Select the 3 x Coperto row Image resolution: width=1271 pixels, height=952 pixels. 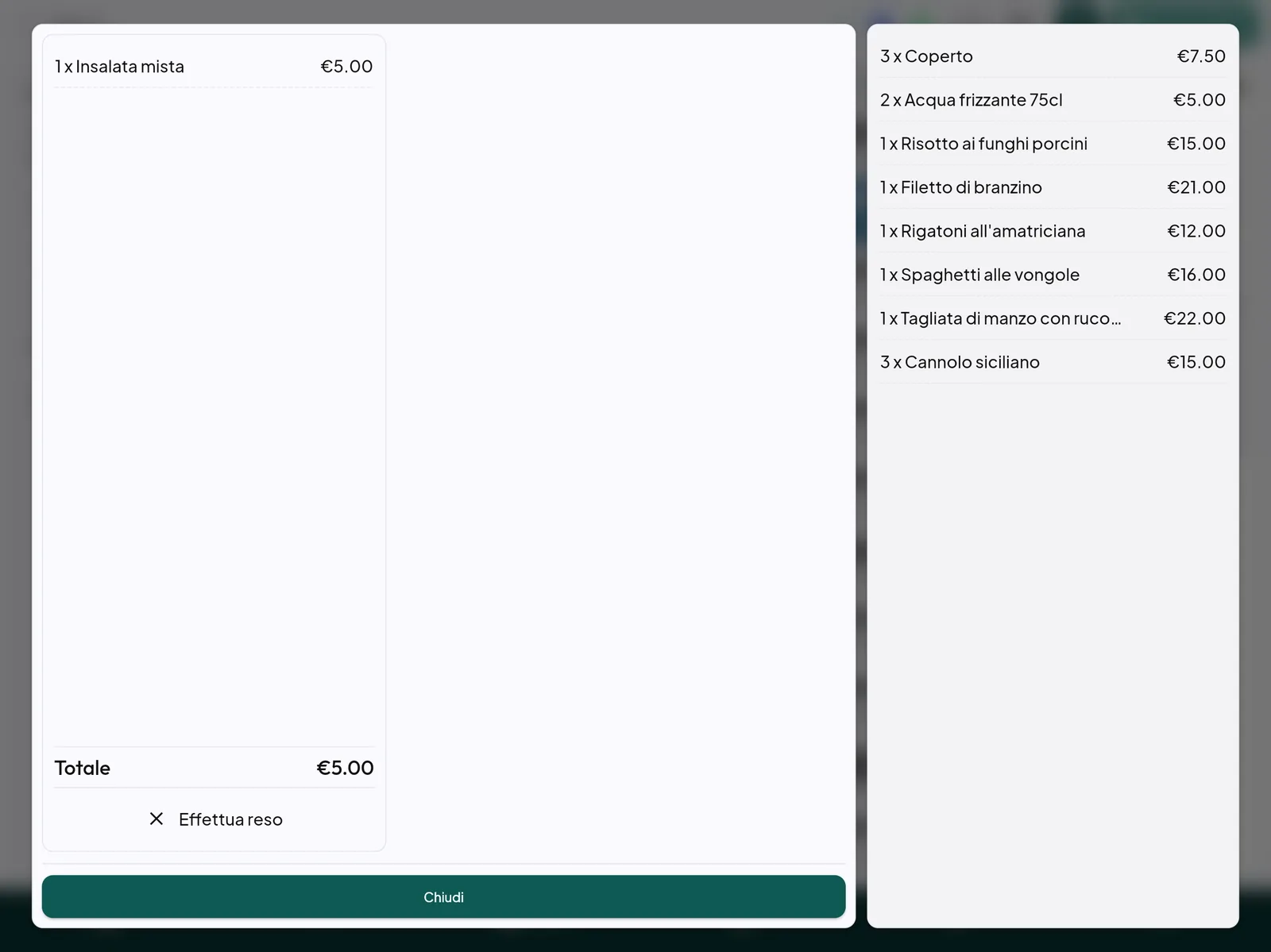click(1053, 56)
